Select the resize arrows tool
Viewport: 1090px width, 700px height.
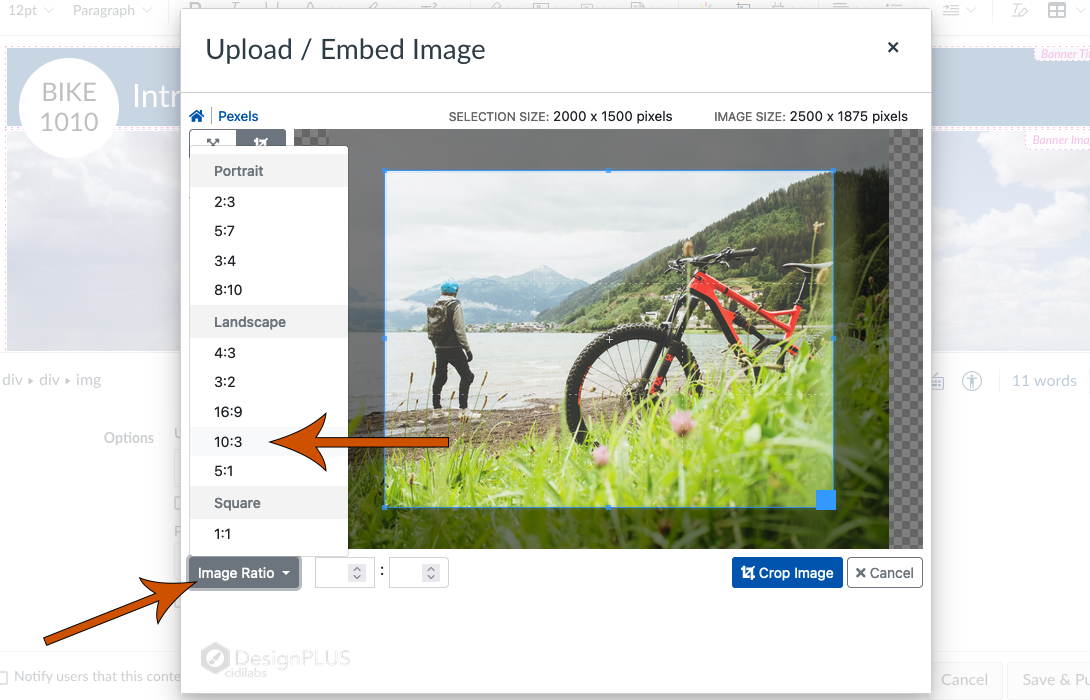tap(212, 143)
